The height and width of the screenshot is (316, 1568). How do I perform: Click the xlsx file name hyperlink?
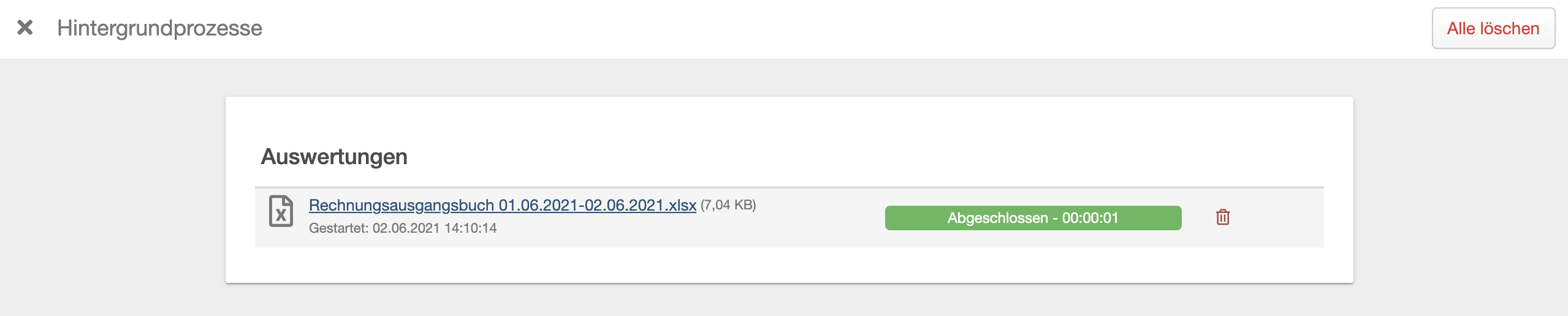(x=502, y=205)
